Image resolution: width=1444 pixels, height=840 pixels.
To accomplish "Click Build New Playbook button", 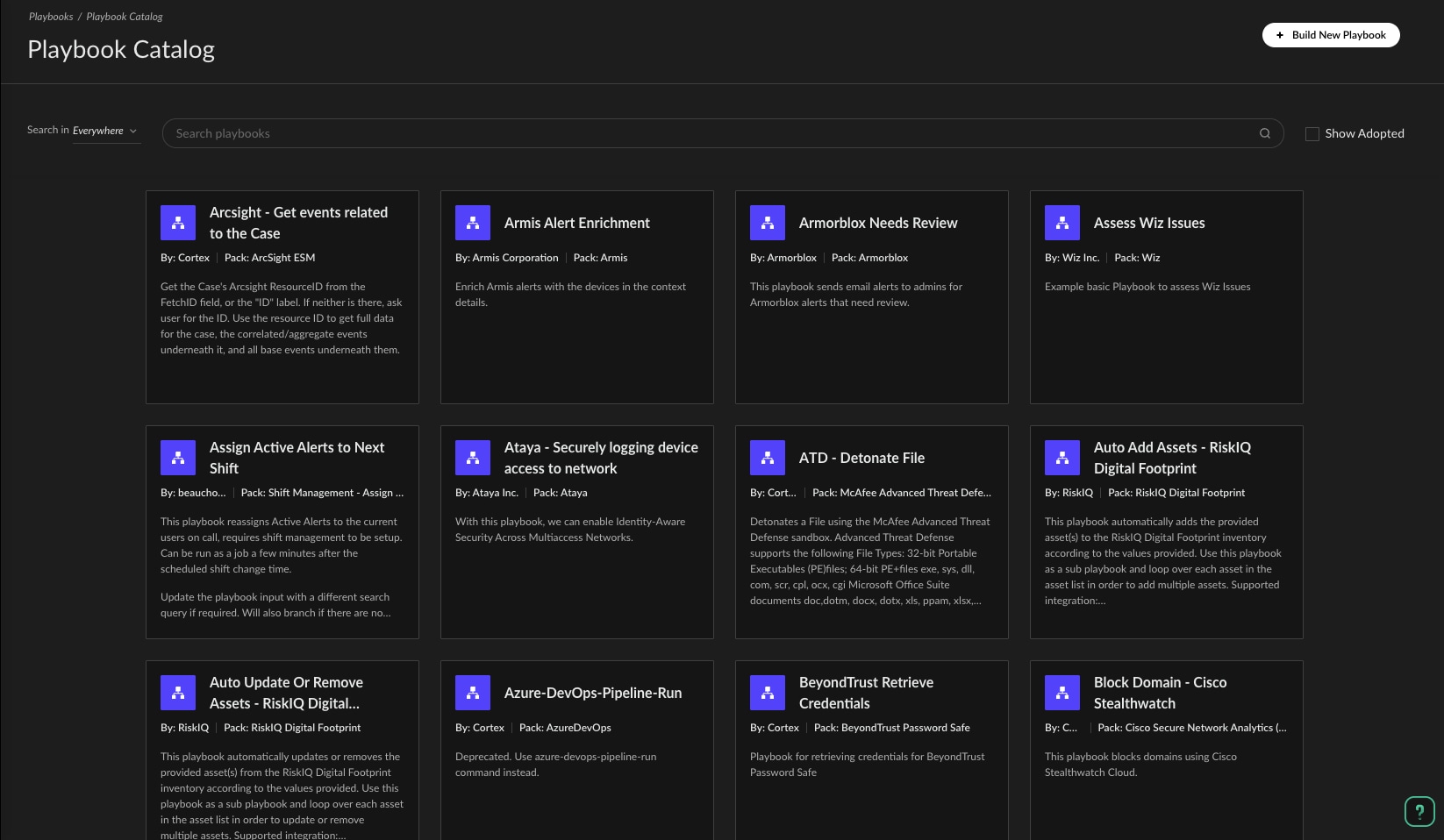I will [x=1330, y=35].
